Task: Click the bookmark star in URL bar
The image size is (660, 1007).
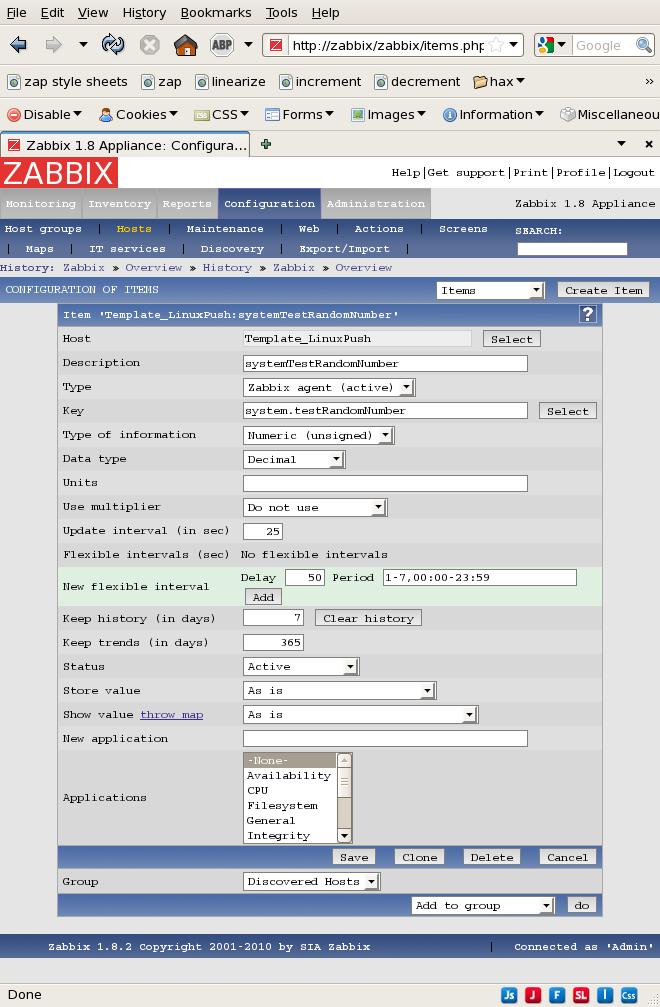Action: point(496,45)
